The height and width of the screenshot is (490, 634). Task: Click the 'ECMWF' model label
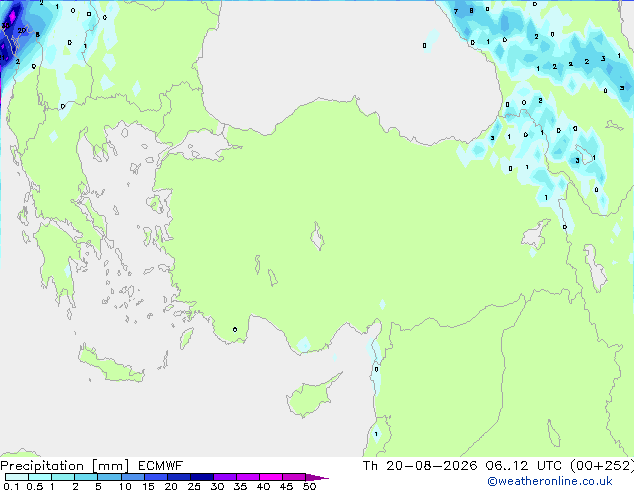(161, 466)
